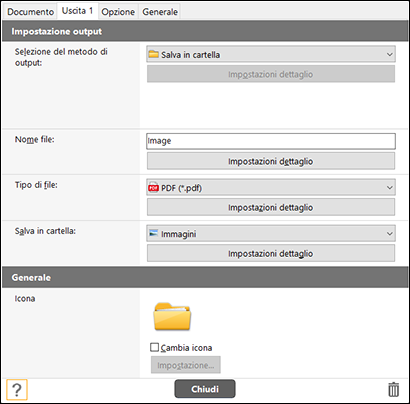Open the Tipo di file PDF dropdown

point(271,188)
